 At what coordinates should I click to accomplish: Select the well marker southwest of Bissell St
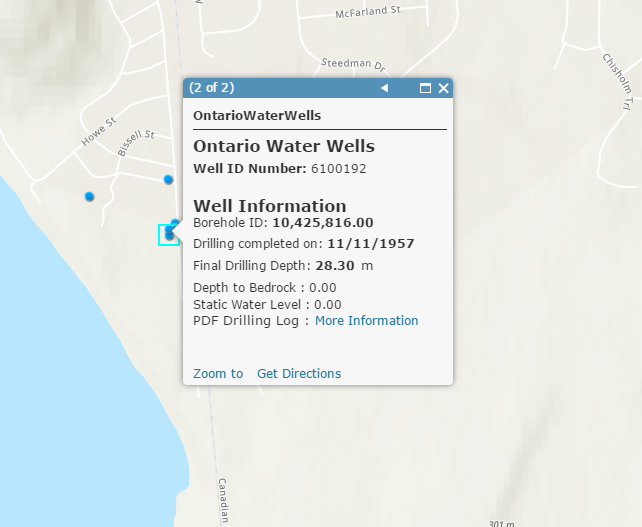coord(89,197)
